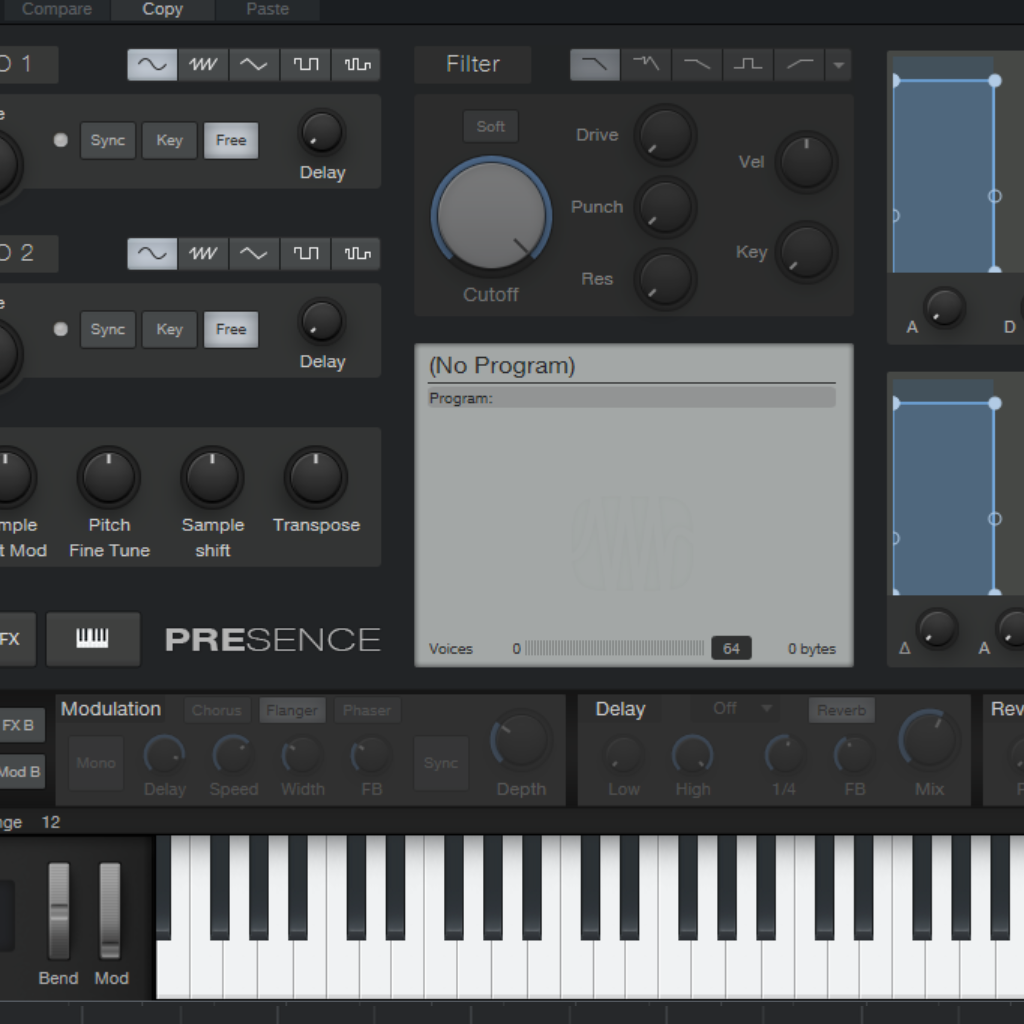
Task: Click the Drive knob
Action: tap(665, 135)
